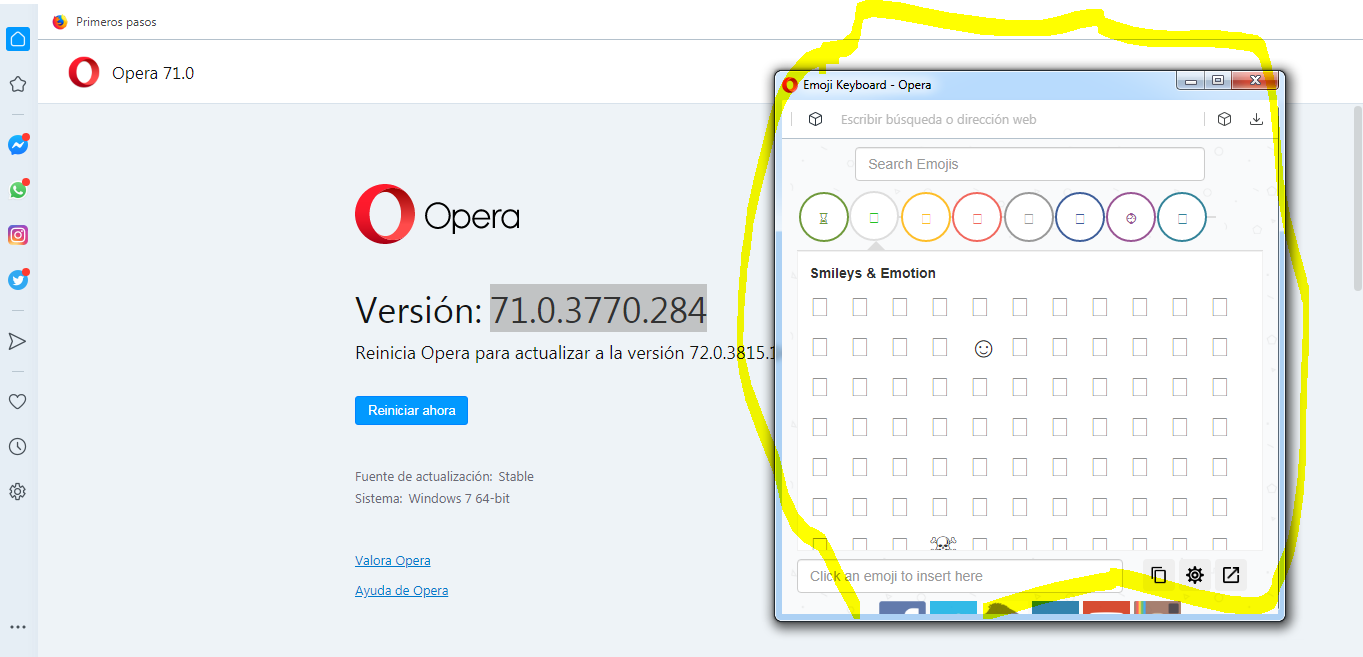The height and width of the screenshot is (657, 1363).
Task: Click the Search Emojis field
Action: tap(1030, 164)
